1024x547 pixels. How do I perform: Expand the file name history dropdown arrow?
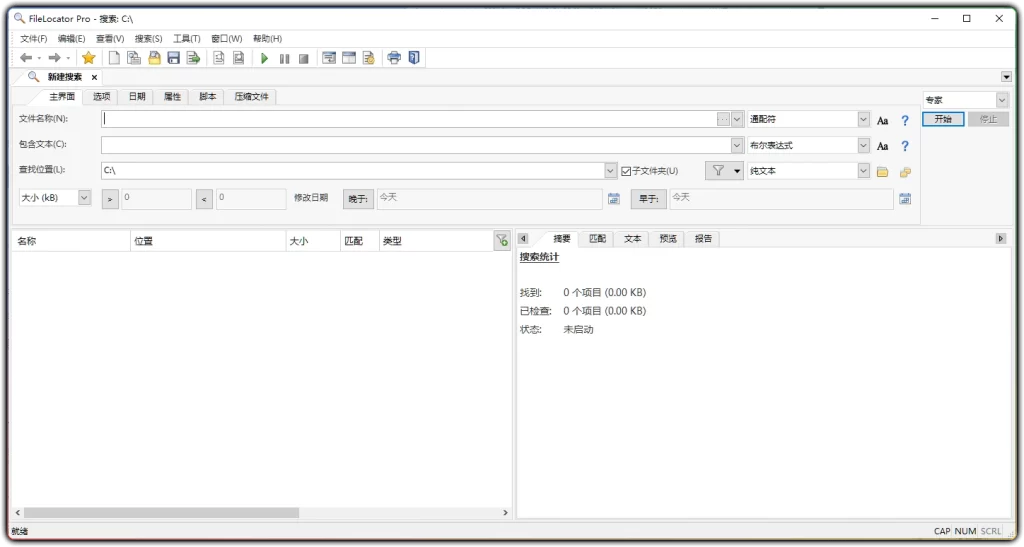pos(737,119)
